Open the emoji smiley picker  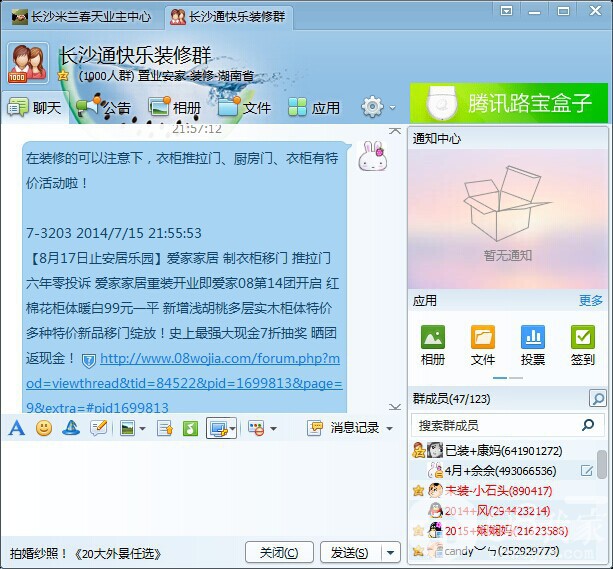pyautogui.click(x=44, y=428)
